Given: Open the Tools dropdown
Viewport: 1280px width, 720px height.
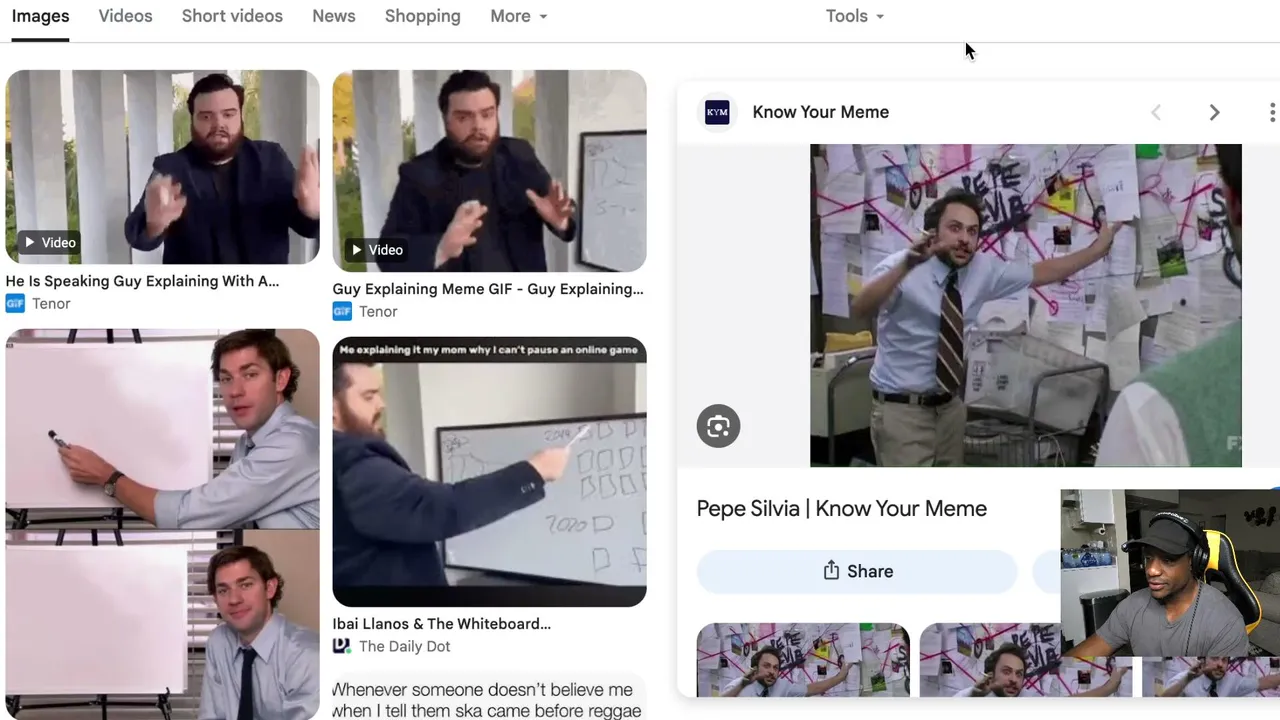Looking at the screenshot, I should click(855, 16).
